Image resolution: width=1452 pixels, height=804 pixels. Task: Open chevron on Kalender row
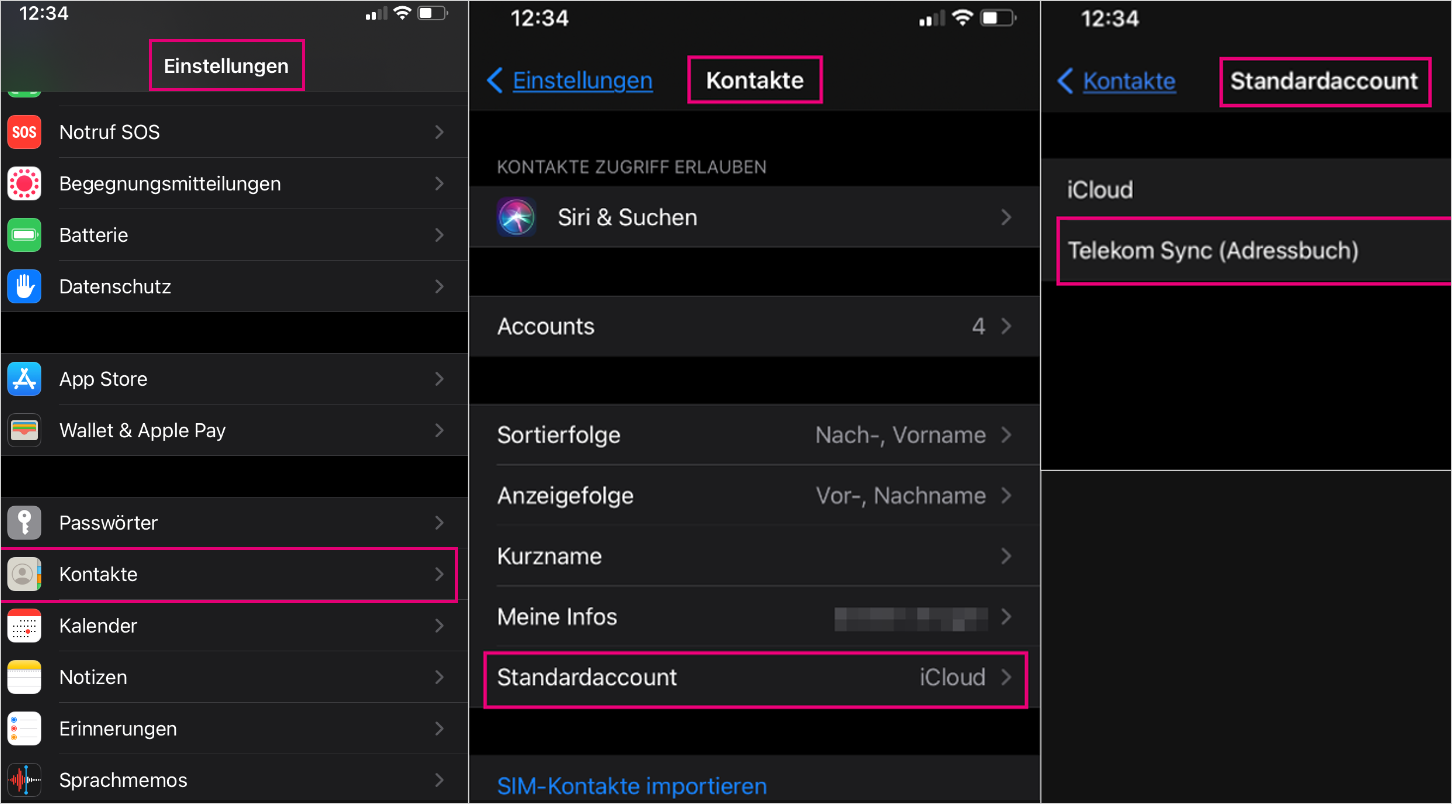click(x=439, y=626)
